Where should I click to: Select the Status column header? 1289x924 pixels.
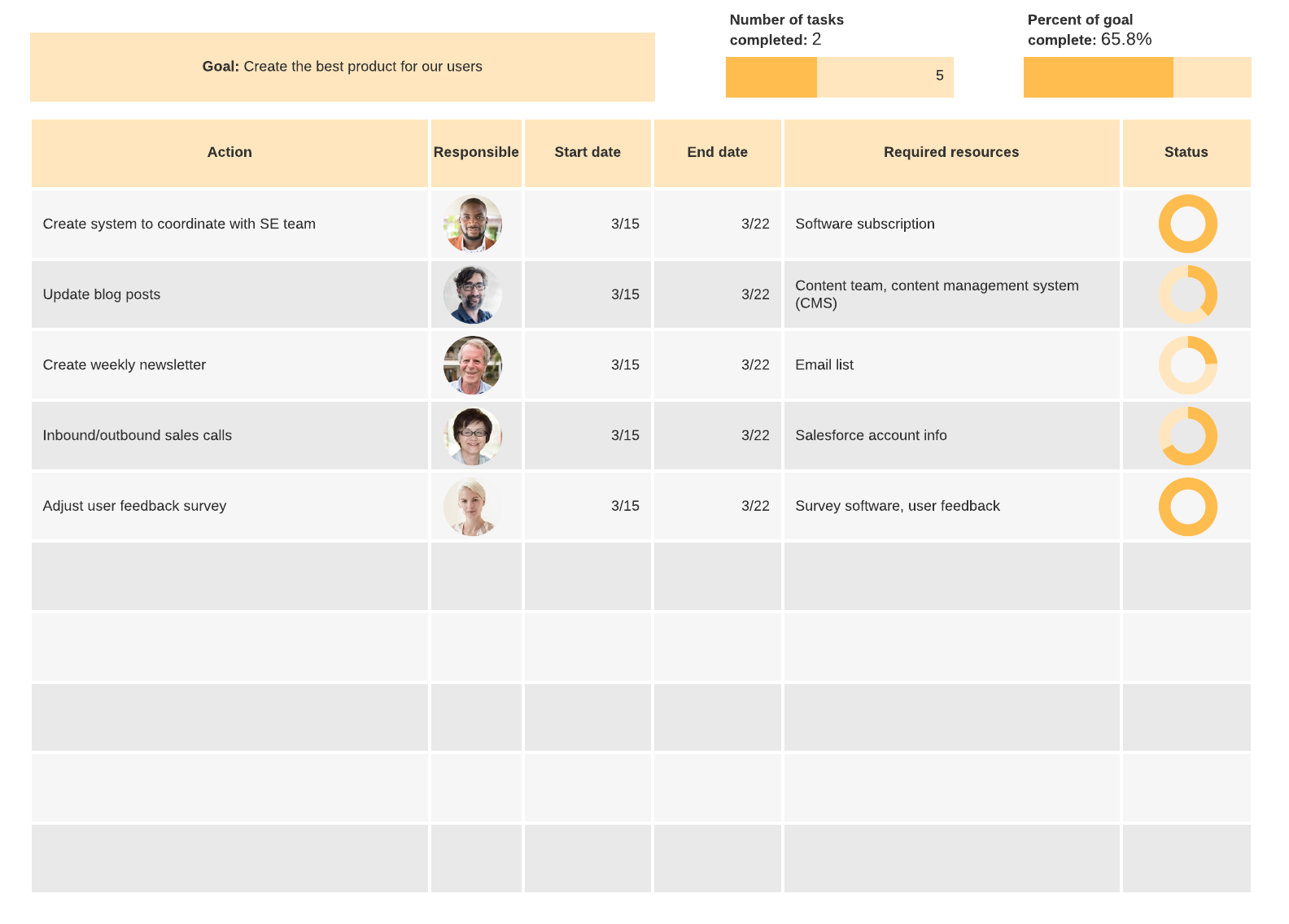(x=1186, y=153)
